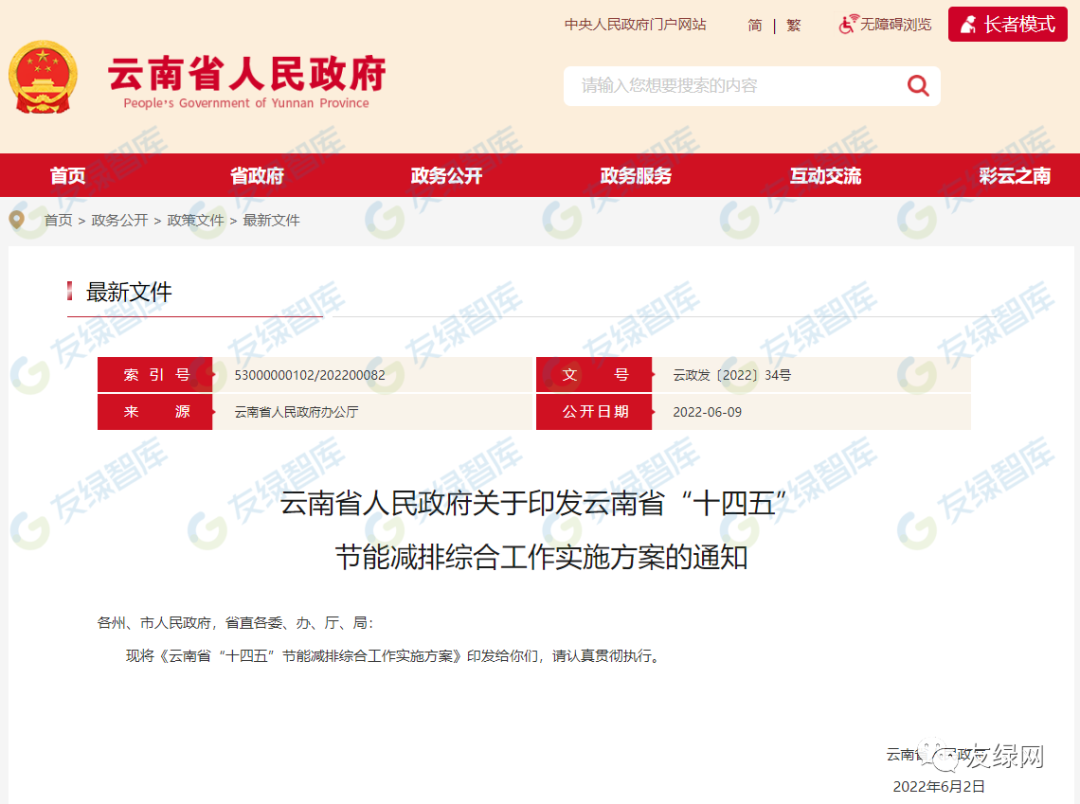Go to 首页 in the red navigation bar
Viewport: 1080px width, 804px height.
click(68, 176)
